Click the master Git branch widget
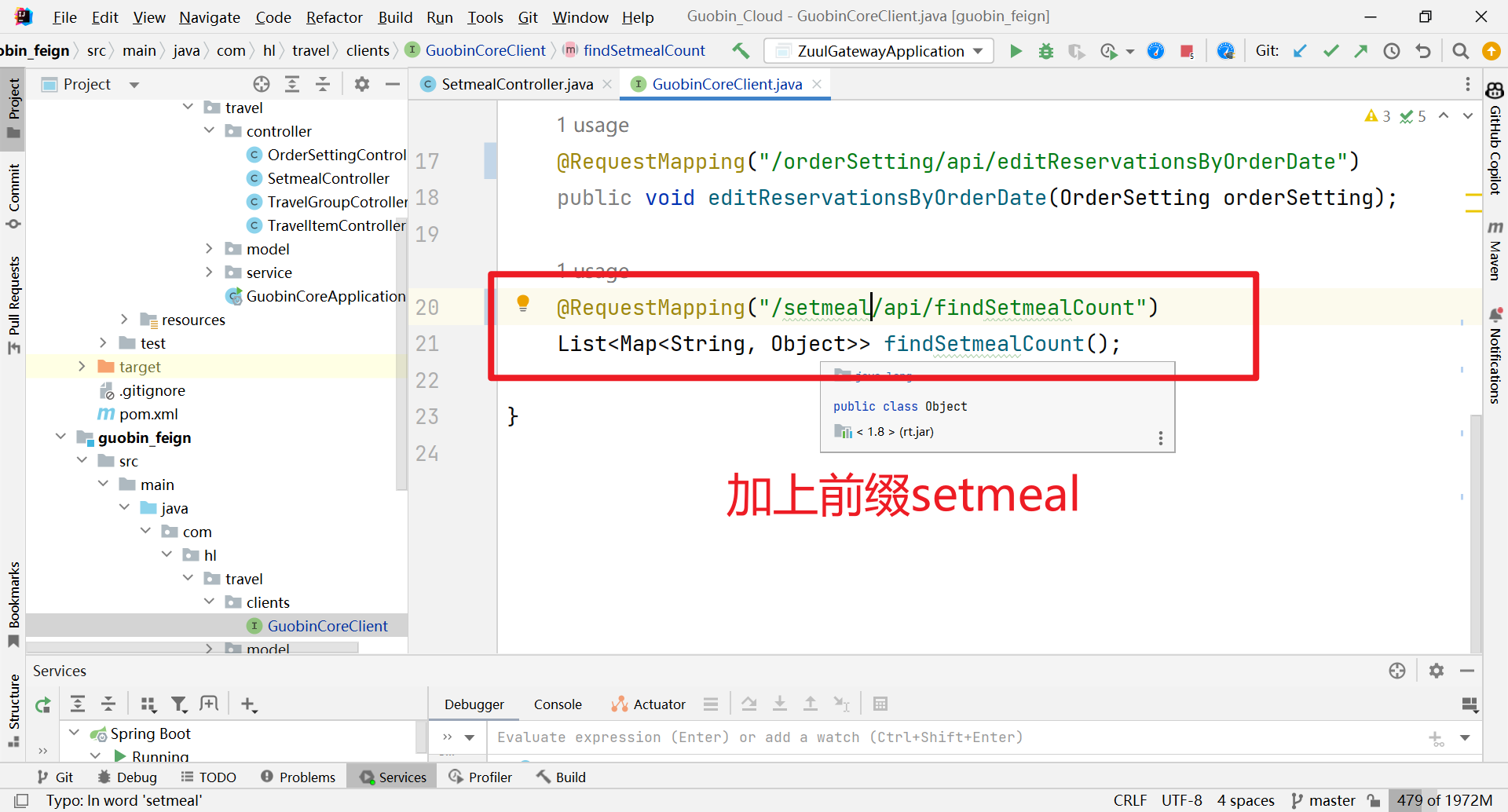This screenshot has width=1508, height=812. coord(1324,800)
